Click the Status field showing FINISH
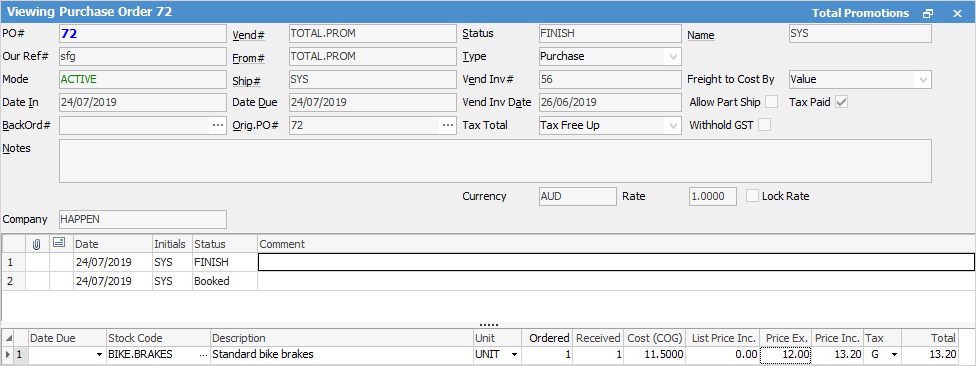The image size is (976, 366). pyautogui.click(x=610, y=34)
